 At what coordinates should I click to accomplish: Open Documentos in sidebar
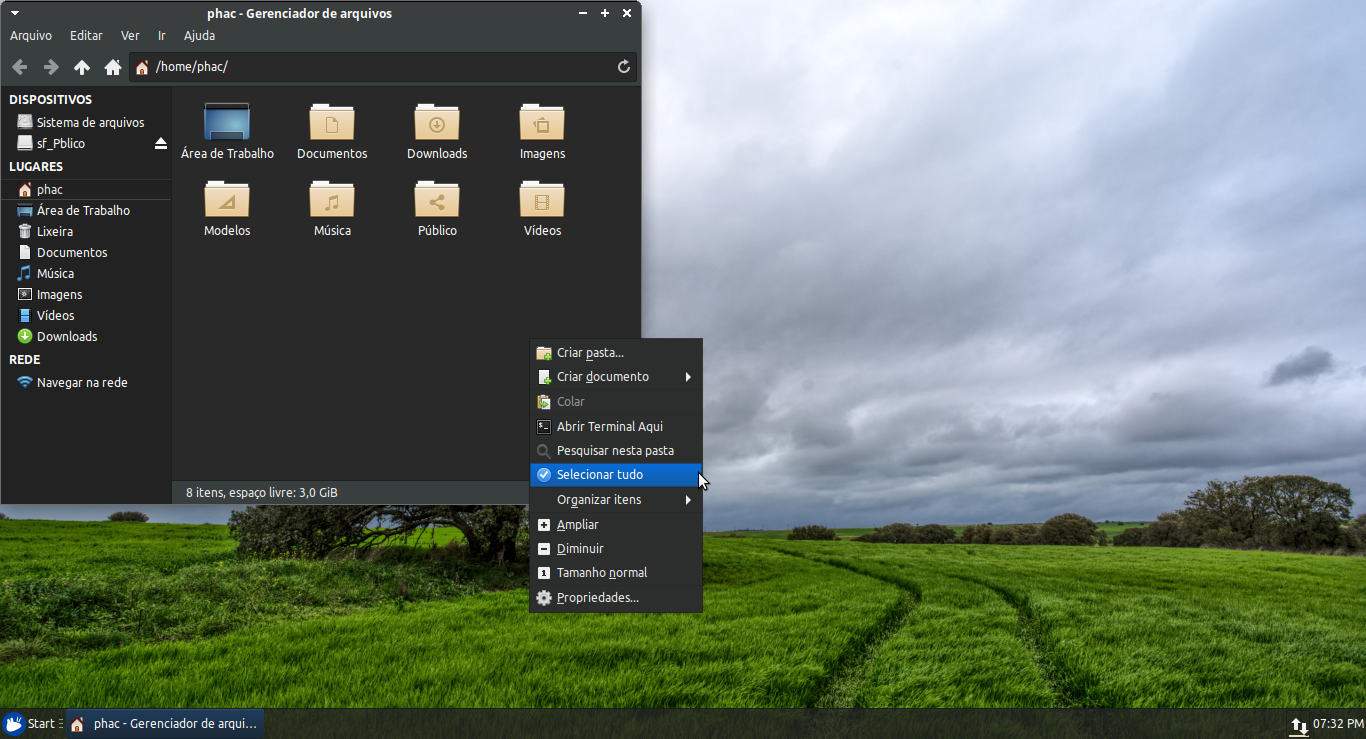(x=86, y=252)
